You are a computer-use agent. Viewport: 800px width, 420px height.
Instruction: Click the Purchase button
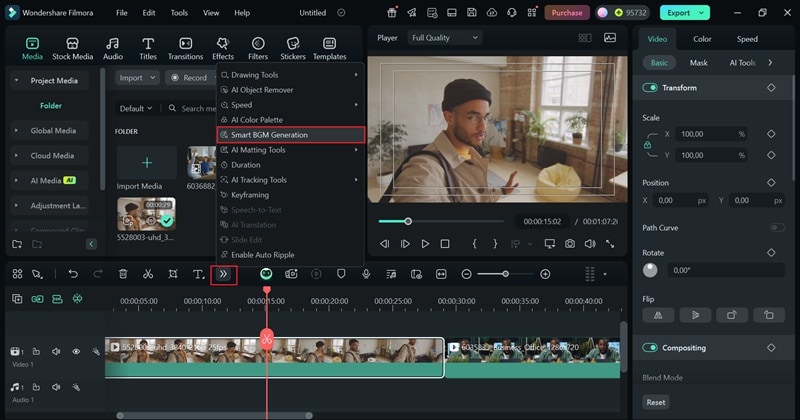coord(567,13)
